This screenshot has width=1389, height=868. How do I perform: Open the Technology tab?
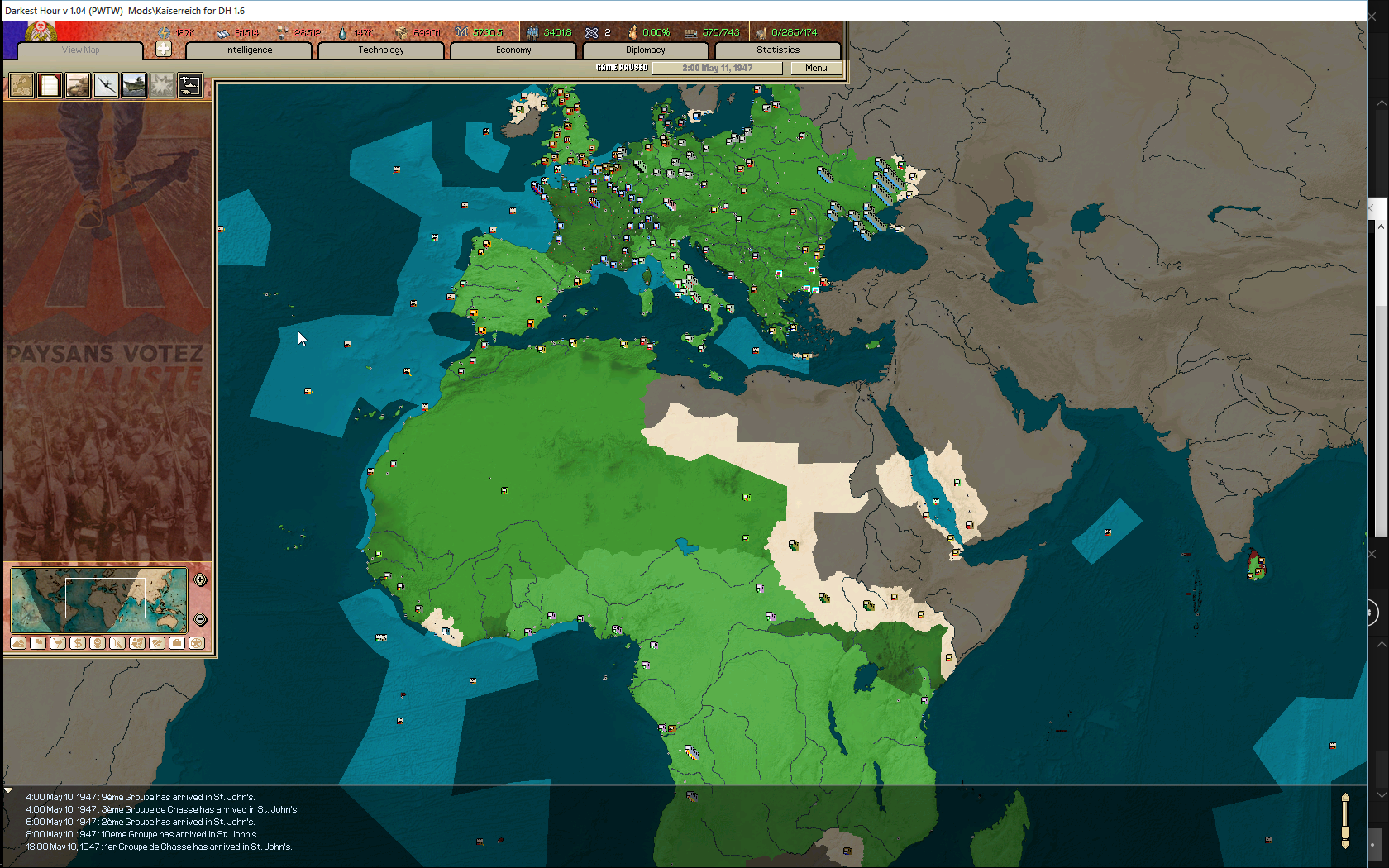[381, 50]
